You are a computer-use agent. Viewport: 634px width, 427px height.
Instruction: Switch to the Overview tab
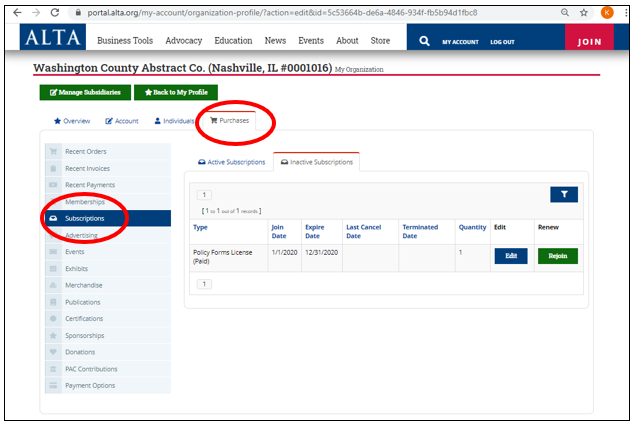click(x=72, y=121)
